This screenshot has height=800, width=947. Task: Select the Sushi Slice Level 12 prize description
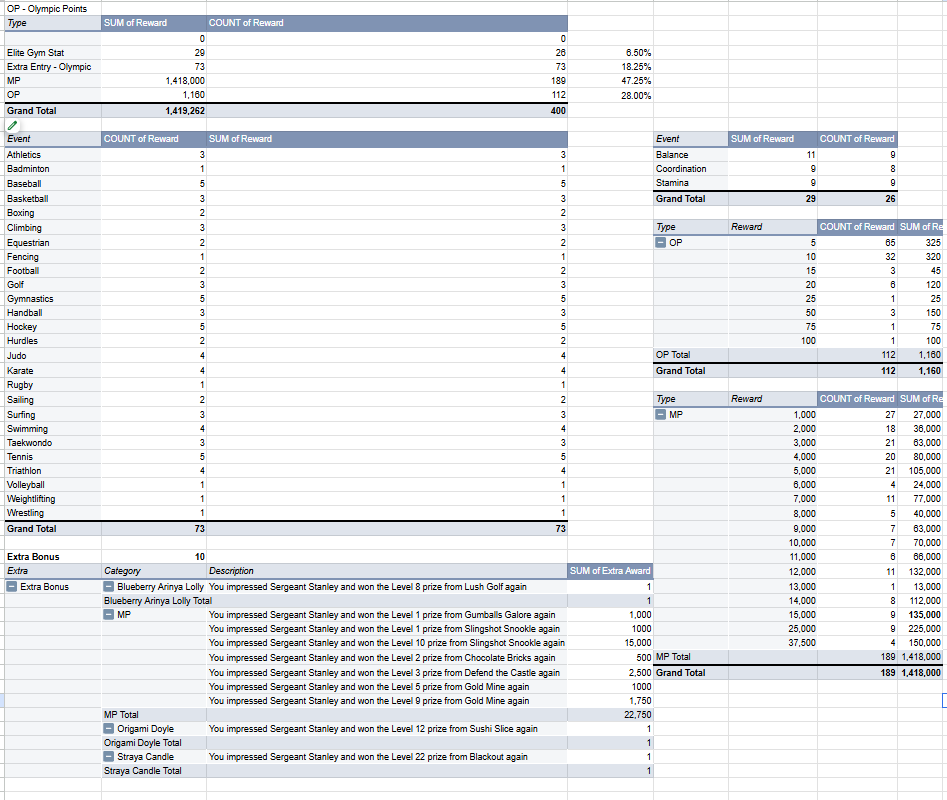(x=373, y=729)
